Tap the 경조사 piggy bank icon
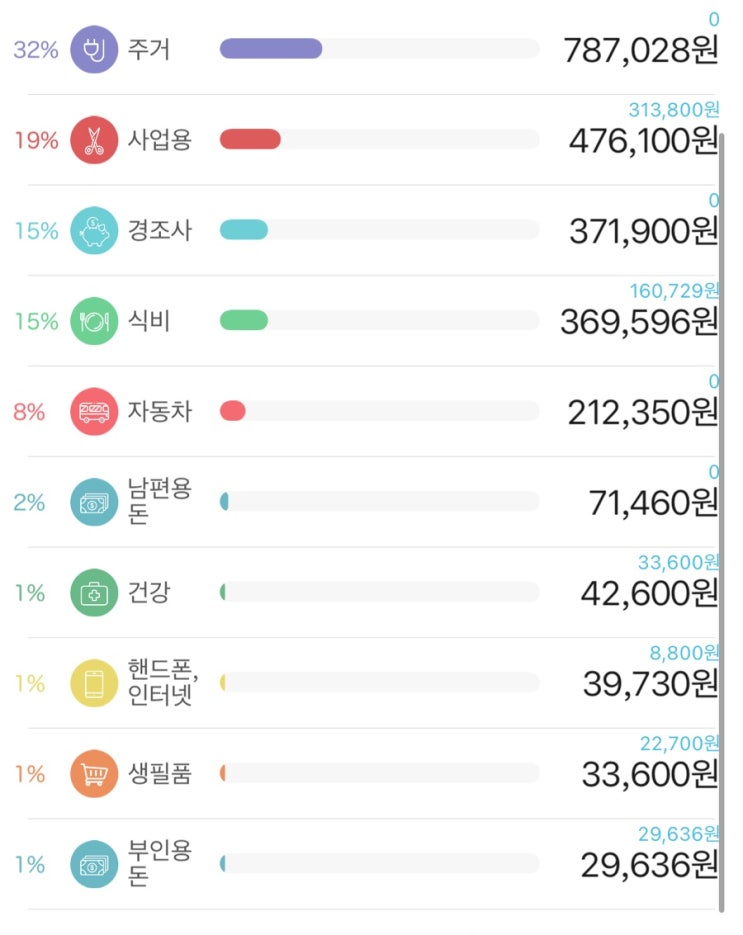Screen dimensions: 743x935 click(x=94, y=231)
